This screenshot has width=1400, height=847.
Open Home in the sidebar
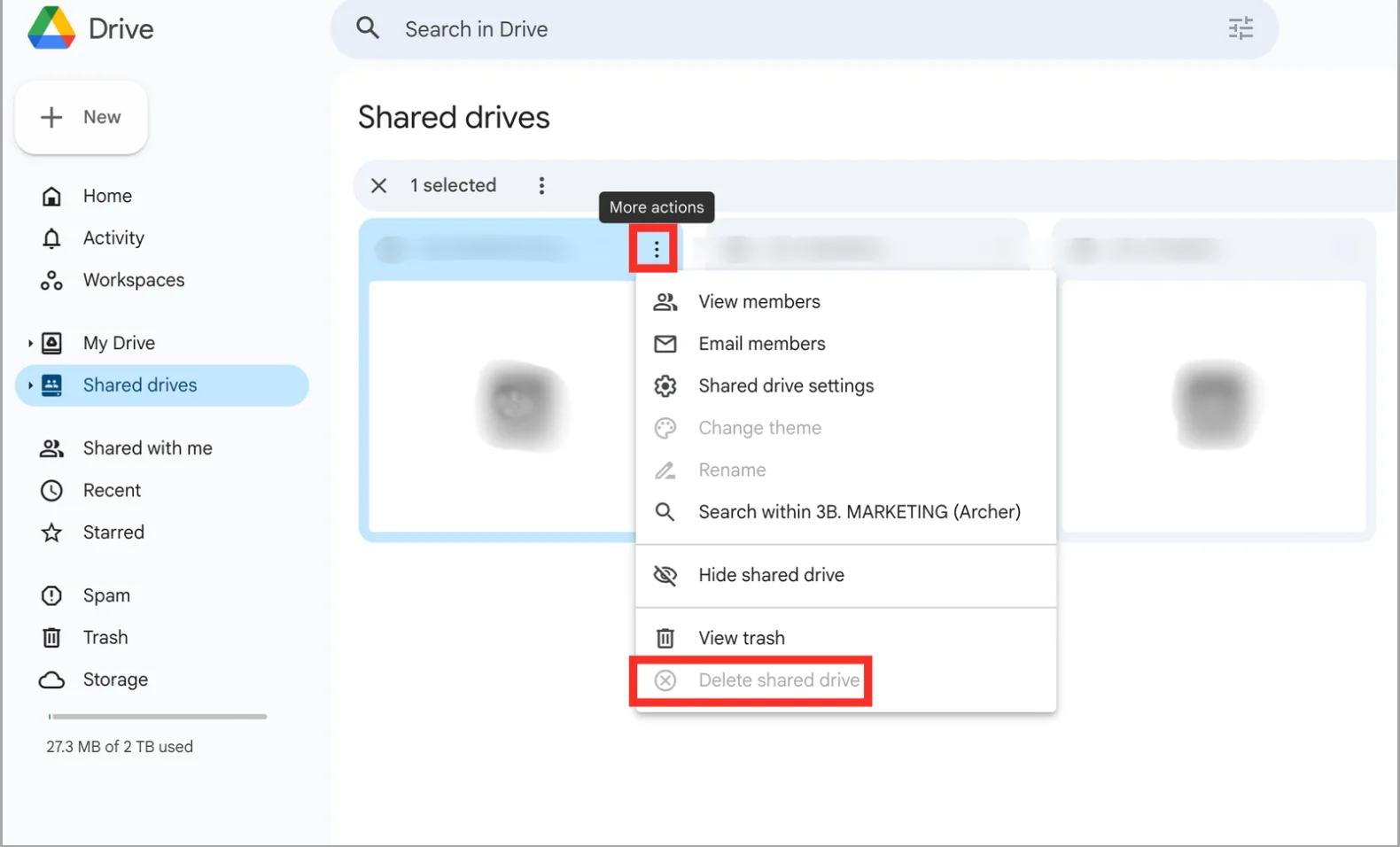tap(162, 196)
